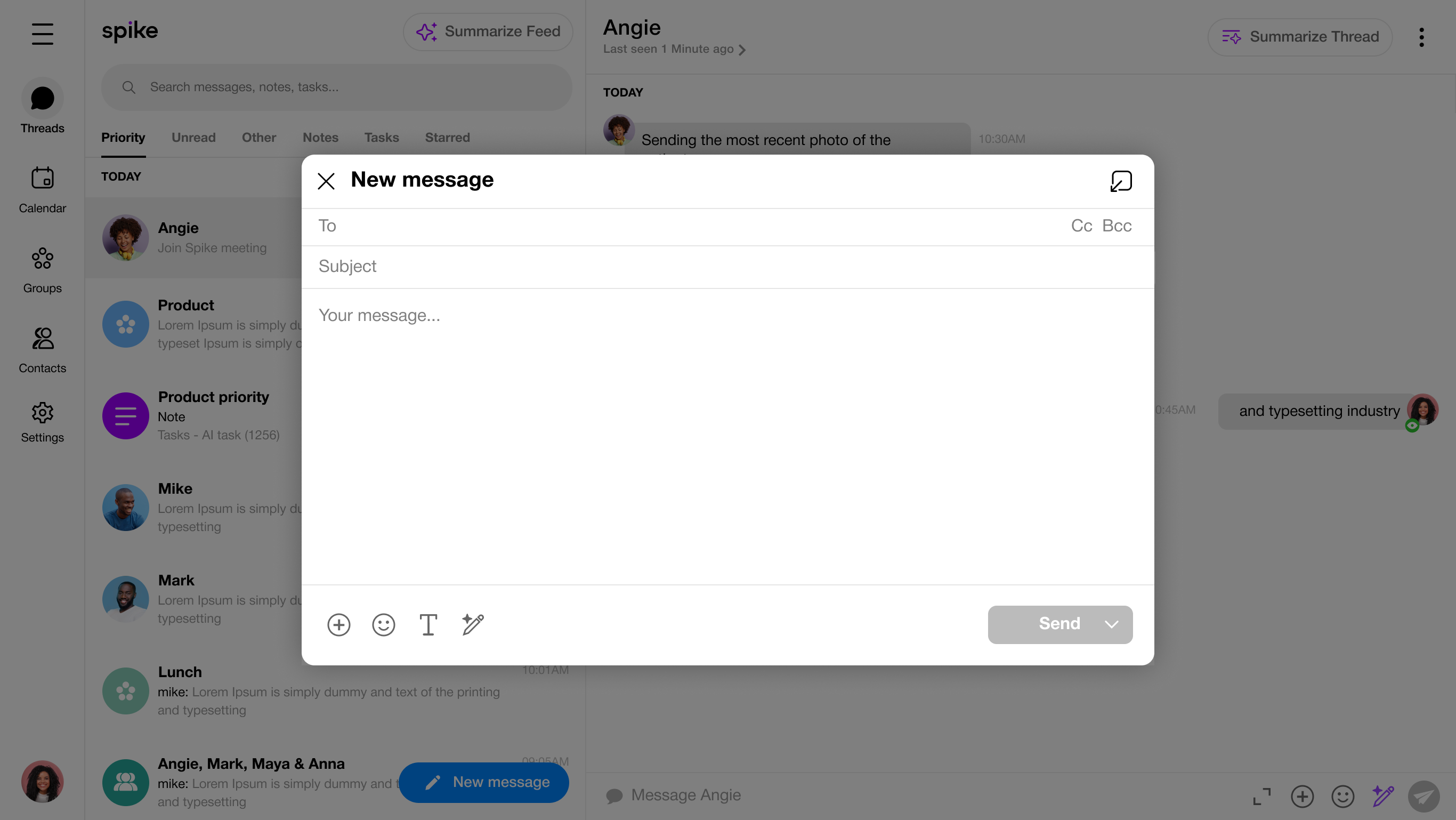Switch to the Unread tab
This screenshot has height=820, width=1456.
click(x=193, y=138)
